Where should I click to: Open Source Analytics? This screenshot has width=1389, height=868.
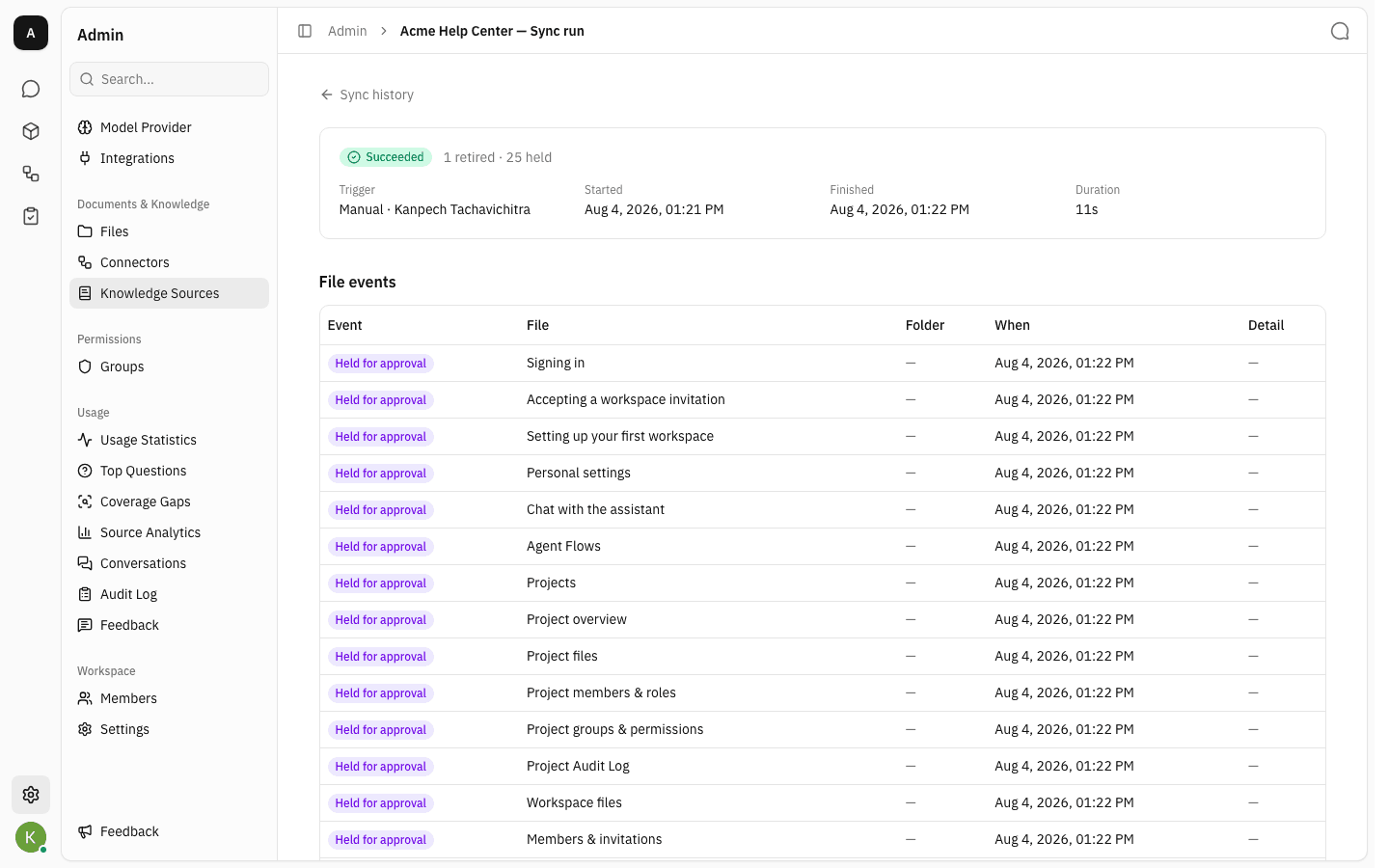(x=169, y=532)
